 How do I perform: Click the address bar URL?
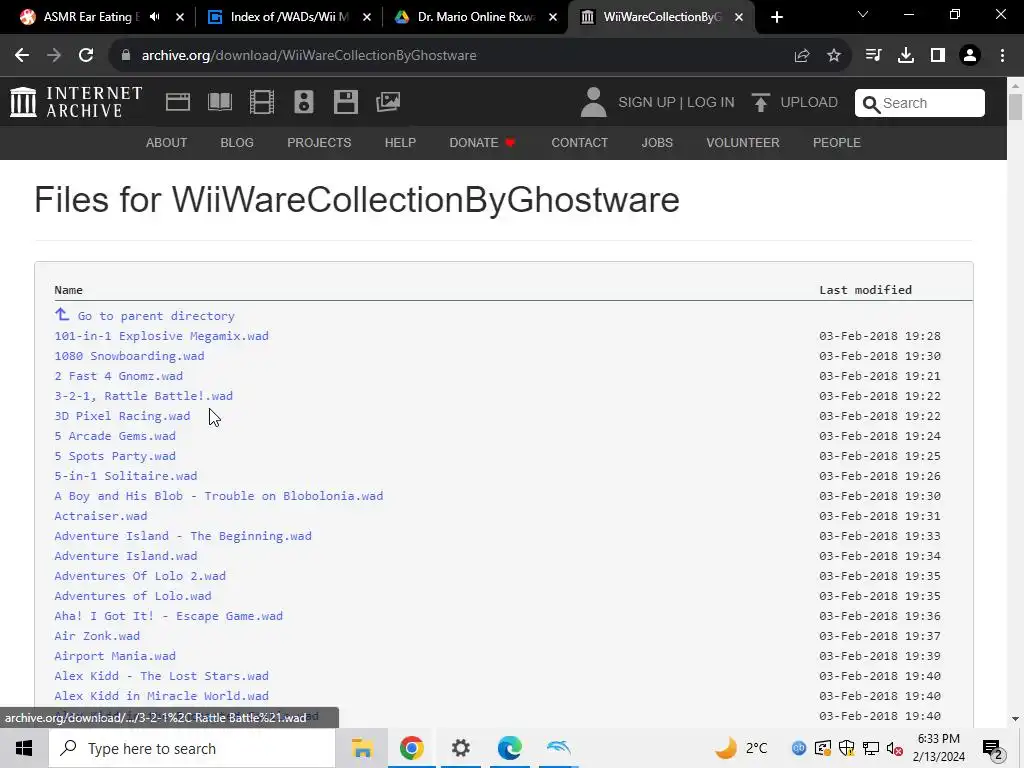coord(309,56)
